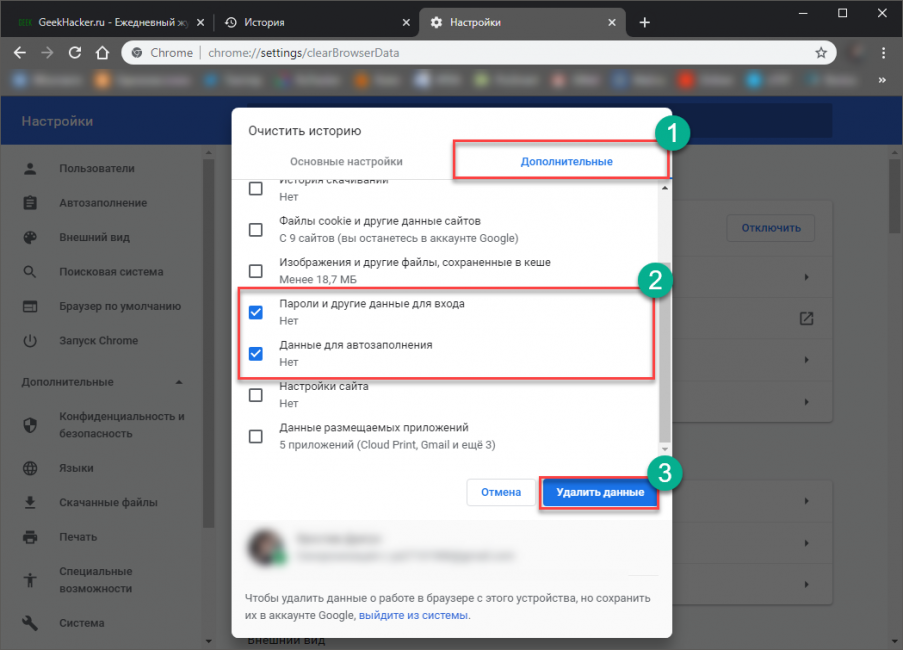Click the Поисковая система magnifier icon

point(30,272)
